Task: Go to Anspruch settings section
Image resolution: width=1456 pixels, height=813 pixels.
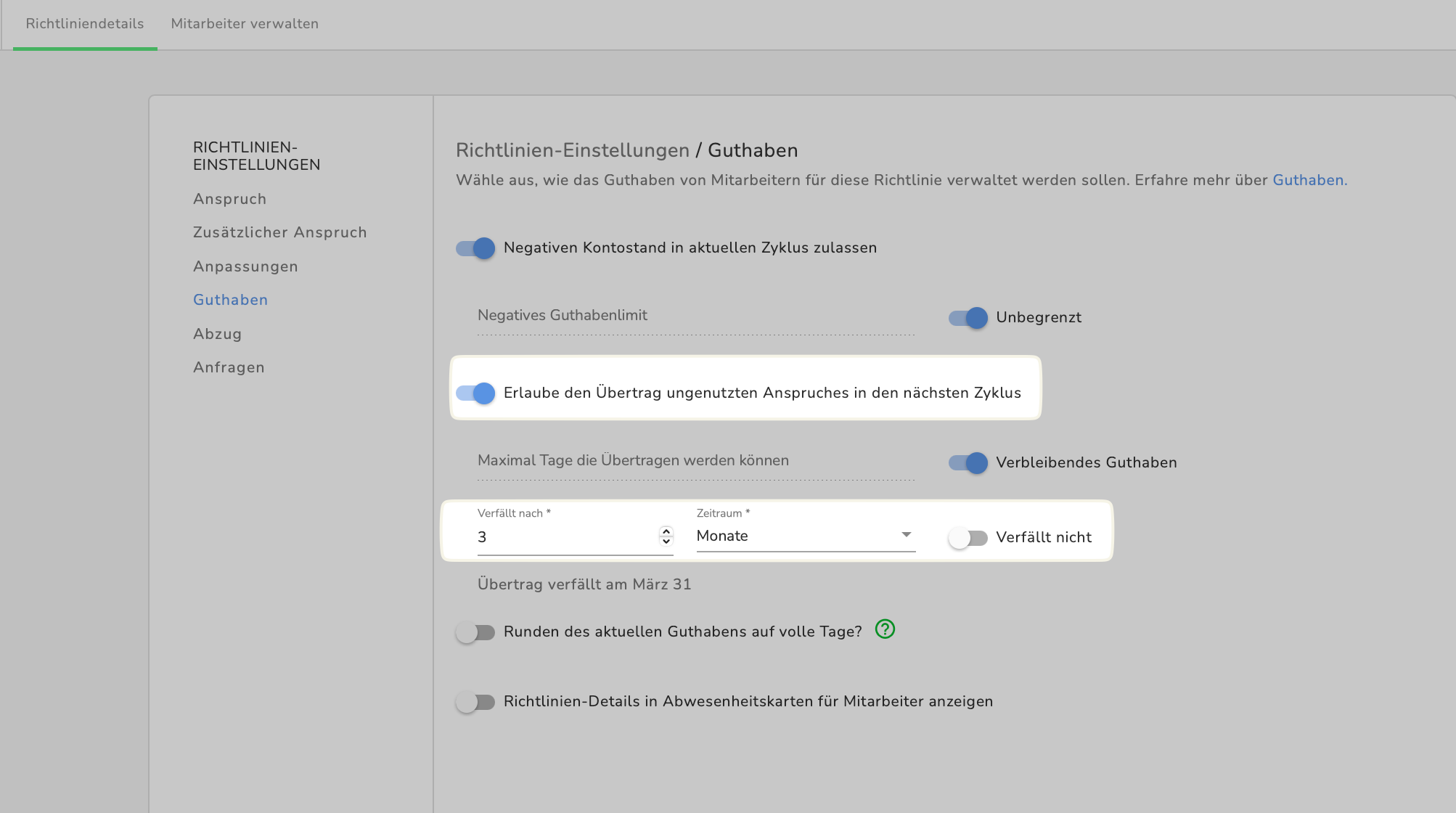Action: (229, 199)
